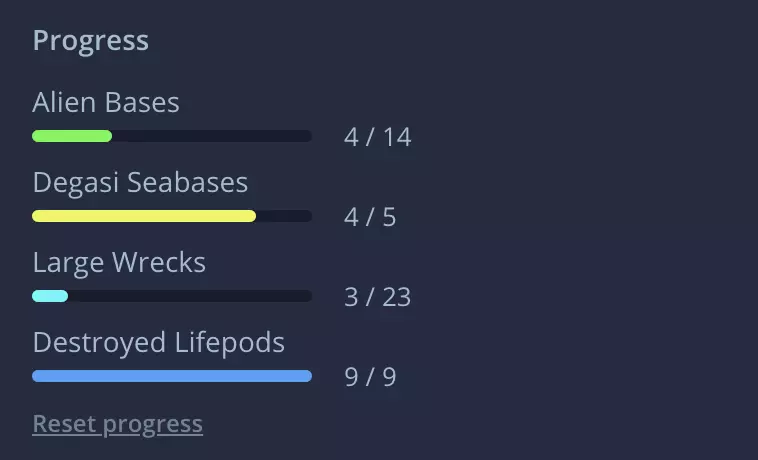Viewport: 758px width, 460px height.
Task: Click the 4 / 5 Degasi Seabases count
Action: [x=370, y=217]
